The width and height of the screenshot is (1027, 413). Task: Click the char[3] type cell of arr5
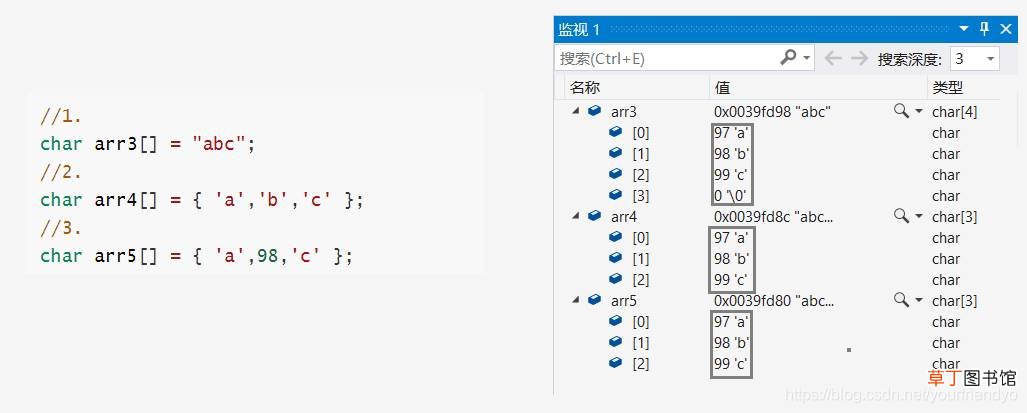pos(954,300)
